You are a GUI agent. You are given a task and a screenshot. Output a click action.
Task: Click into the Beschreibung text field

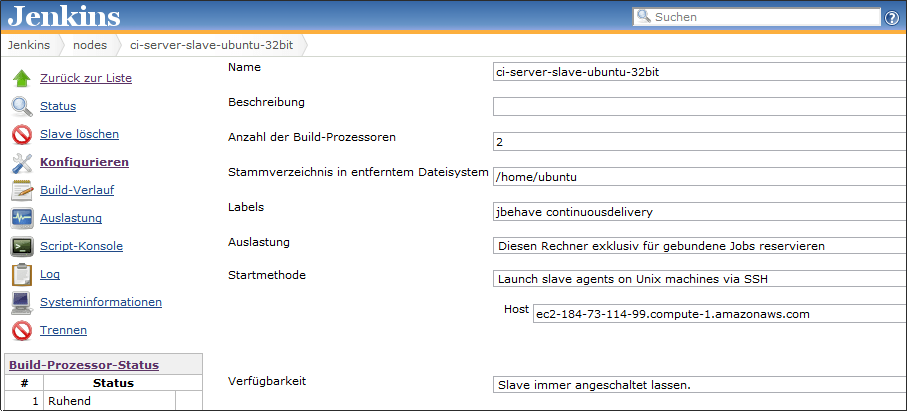point(698,106)
